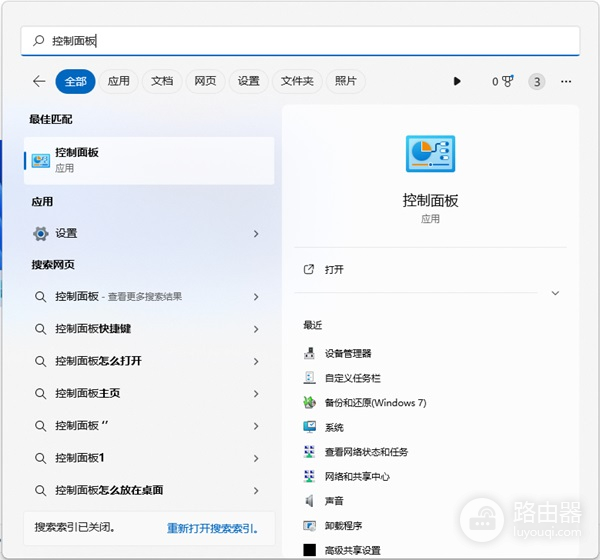Click the 控制面板主页 suggestion text

tap(88, 393)
